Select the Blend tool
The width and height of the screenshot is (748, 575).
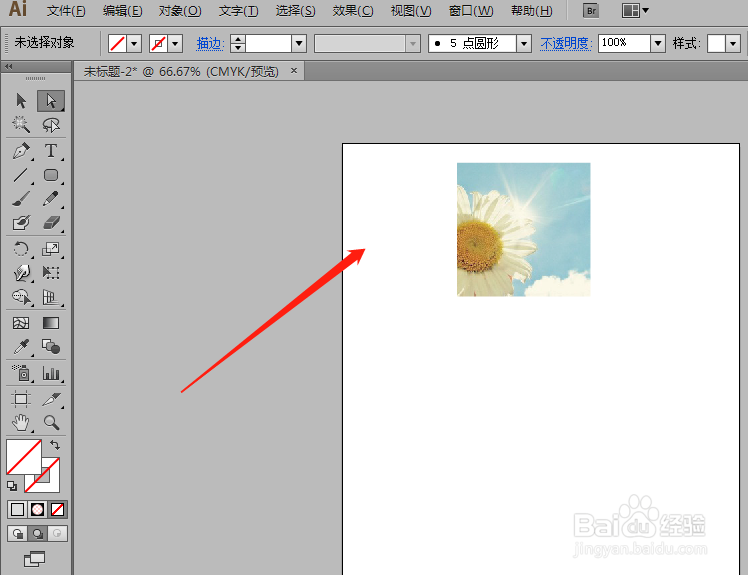coord(51,346)
